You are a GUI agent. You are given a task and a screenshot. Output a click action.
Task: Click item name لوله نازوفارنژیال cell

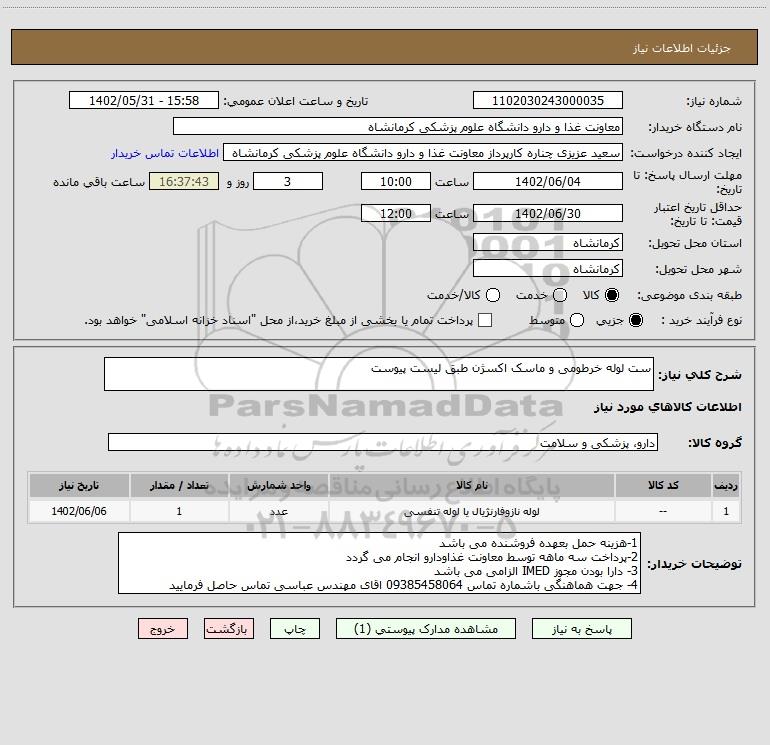pos(471,511)
